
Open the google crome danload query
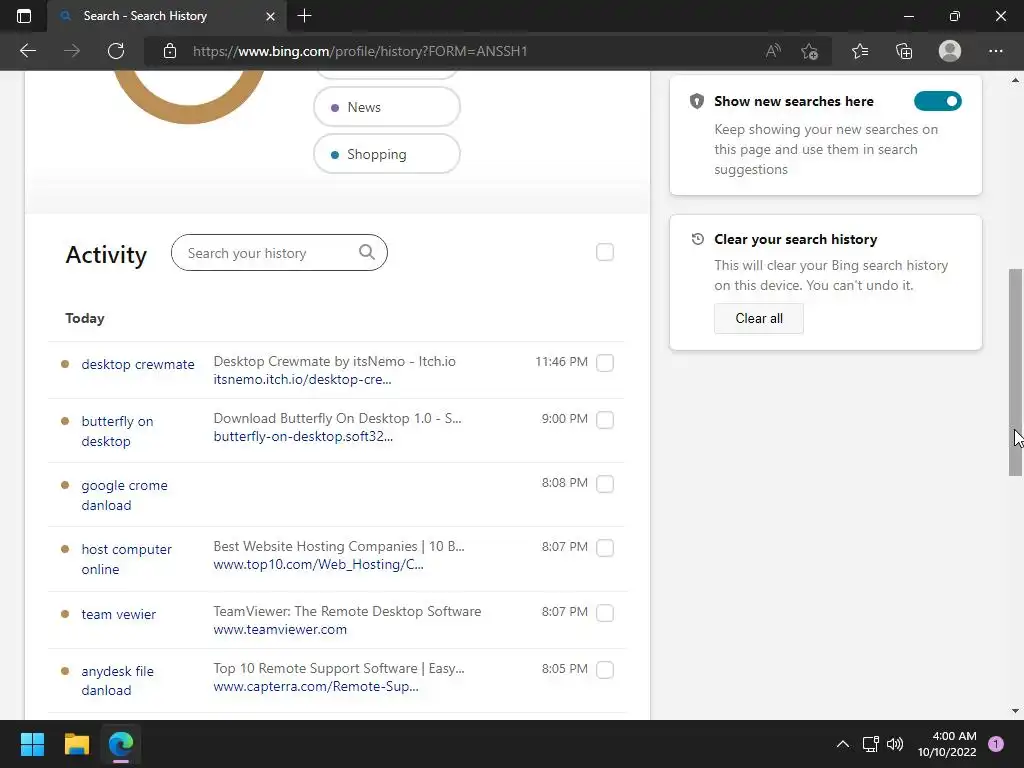[124, 495]
